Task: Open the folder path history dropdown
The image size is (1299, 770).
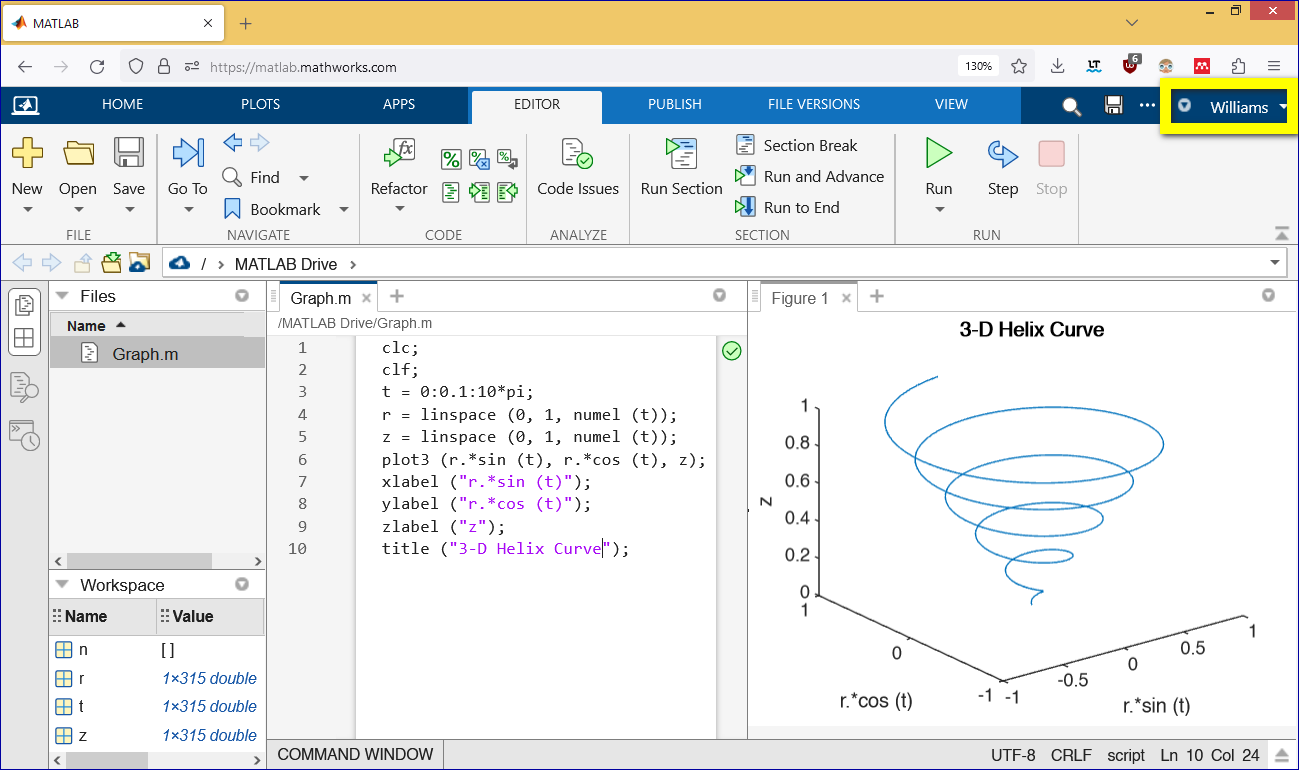Action: [x=1274, y=263]
